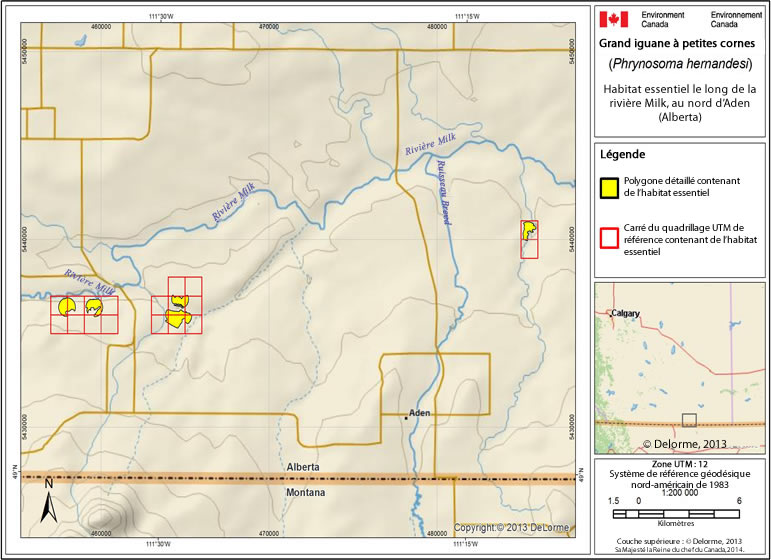This screenshot has width=771, height=560.
Task: Click the Grand iguane à petites cornes title
Action: (680, 43)
